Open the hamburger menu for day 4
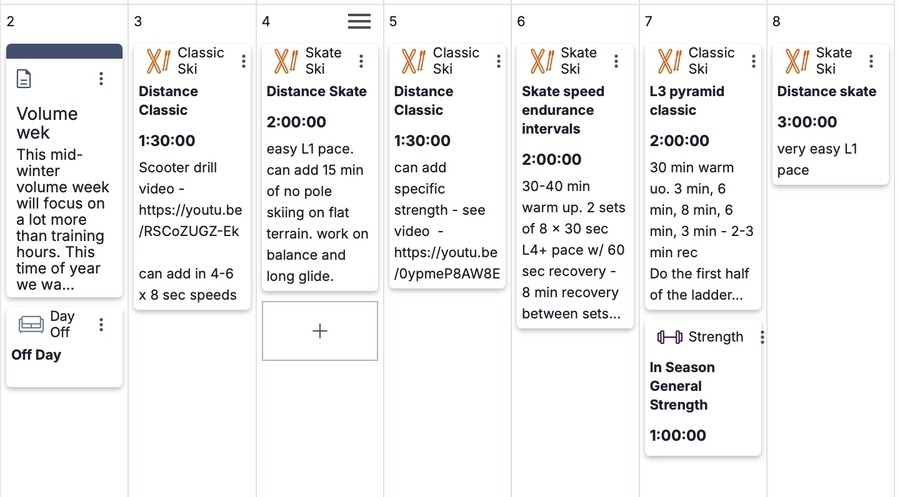 point(359,21)
